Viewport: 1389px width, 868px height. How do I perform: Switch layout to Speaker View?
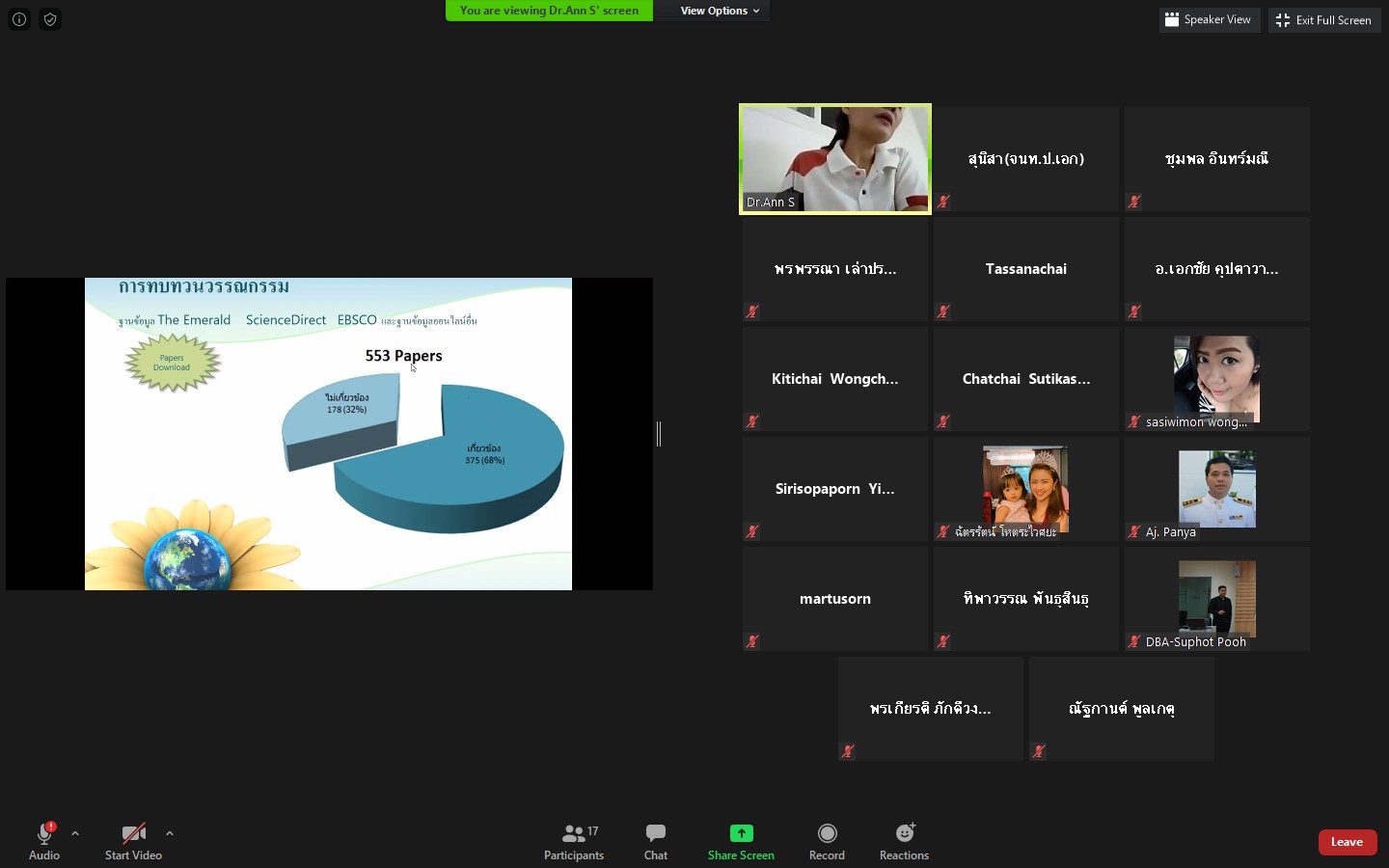1209,19
